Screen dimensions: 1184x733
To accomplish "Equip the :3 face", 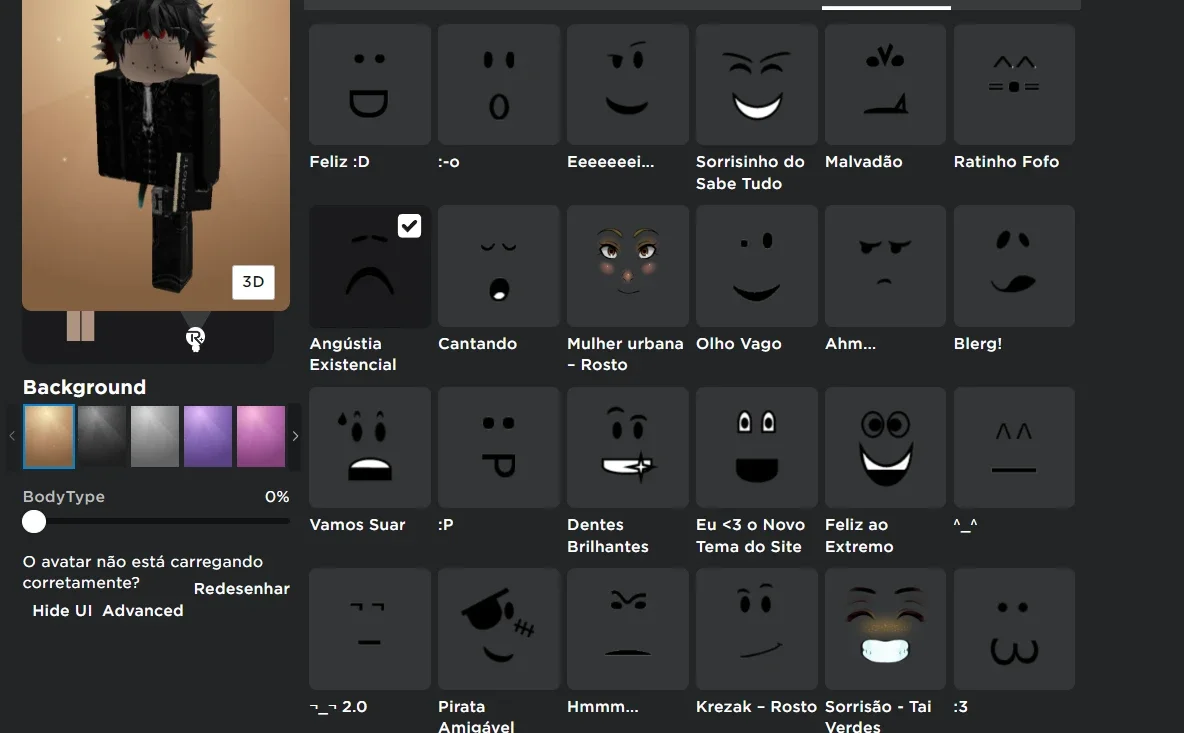I will pos(1014,629).
